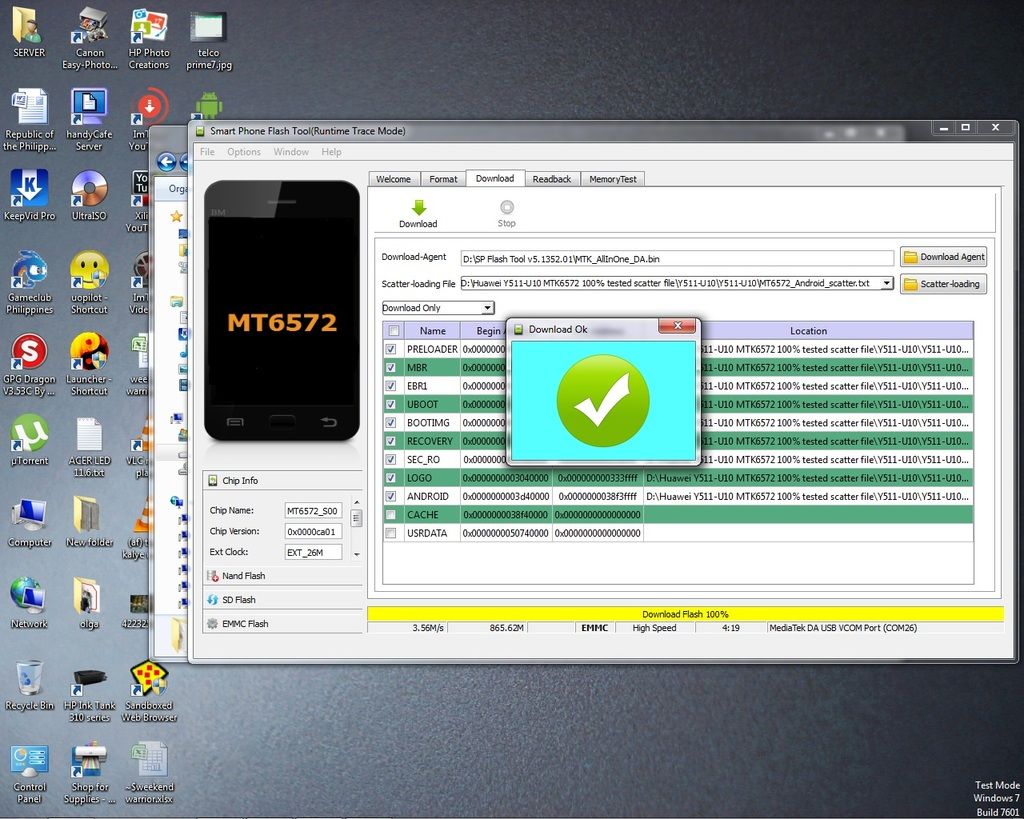This screenshot has width=1024, height=819.
Task: Toggle the ANDROID partition checkbox
Action: (x=391, y=496)
